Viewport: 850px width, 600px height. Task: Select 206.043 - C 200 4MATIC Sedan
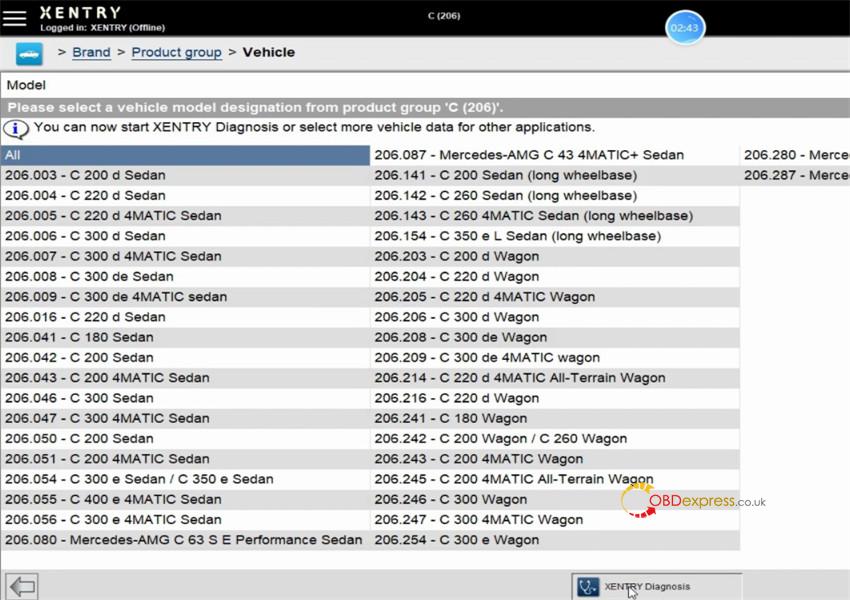pos(185,378)
